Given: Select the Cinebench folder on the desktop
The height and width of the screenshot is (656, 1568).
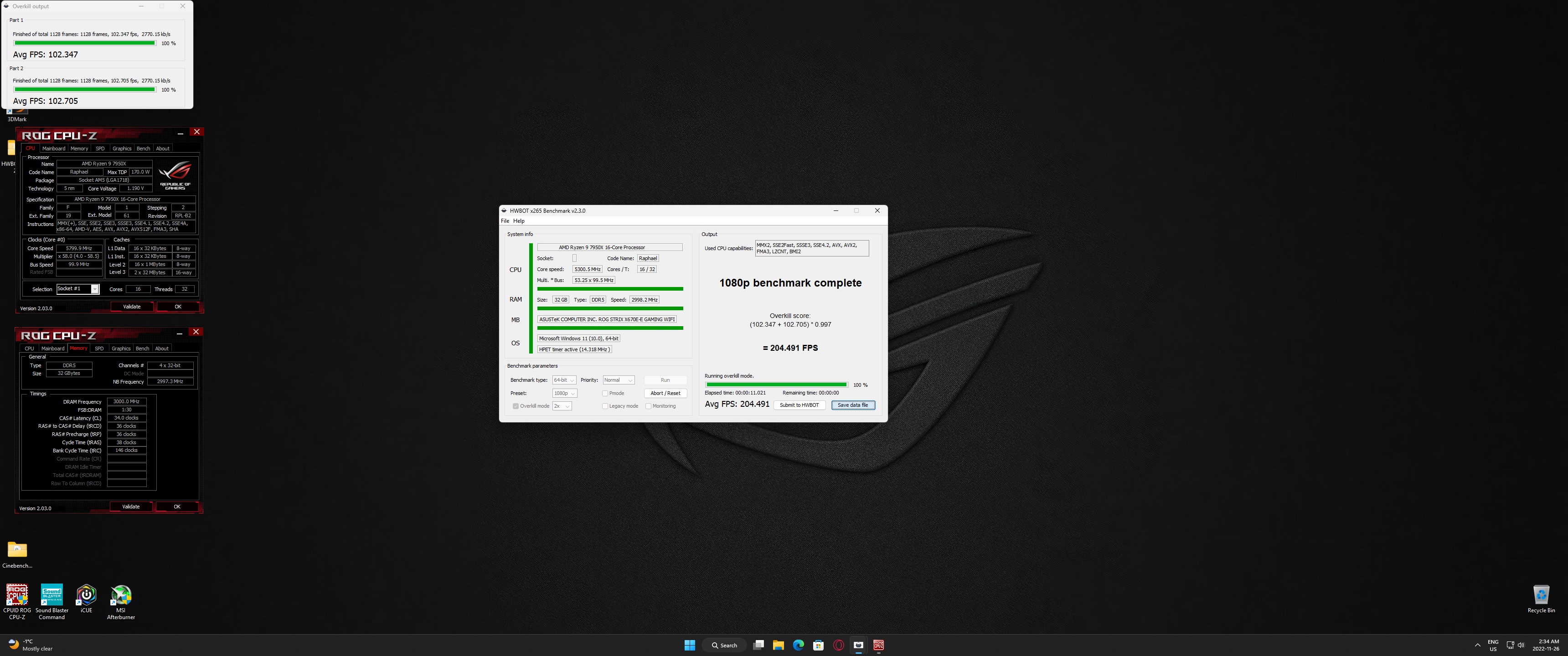Looking at the screenshot, I should tap(17, 554).
